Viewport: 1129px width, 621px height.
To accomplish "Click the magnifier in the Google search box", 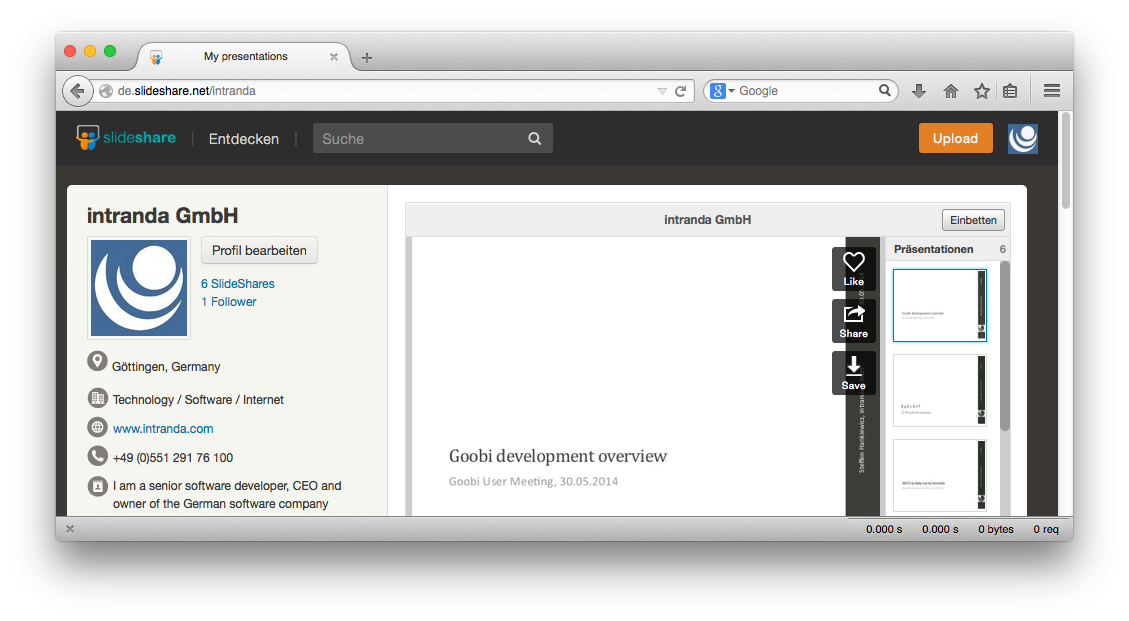I will click(x=885, y=90).
